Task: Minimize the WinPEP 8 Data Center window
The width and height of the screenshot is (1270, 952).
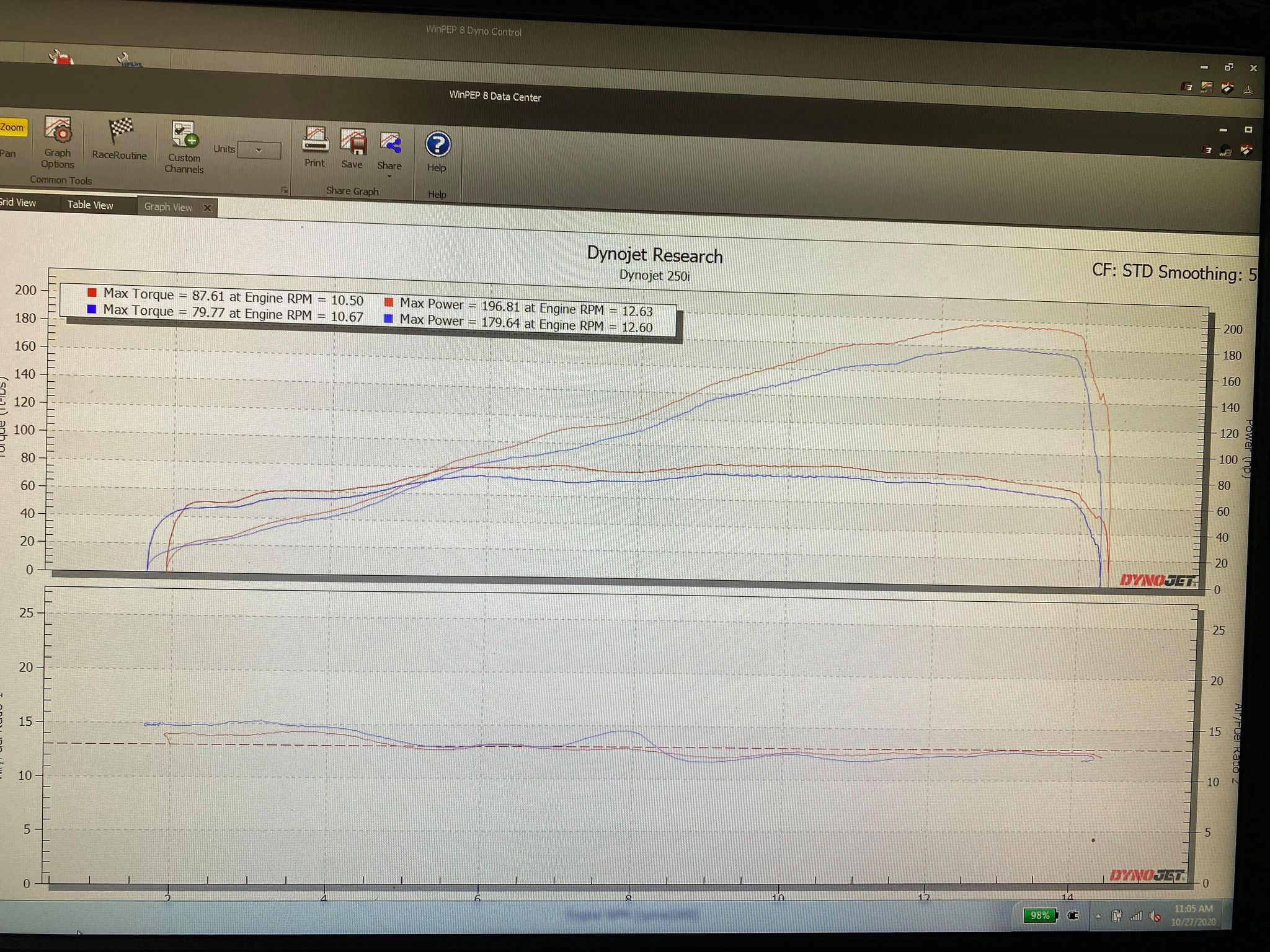Action: coord(1223,130)
